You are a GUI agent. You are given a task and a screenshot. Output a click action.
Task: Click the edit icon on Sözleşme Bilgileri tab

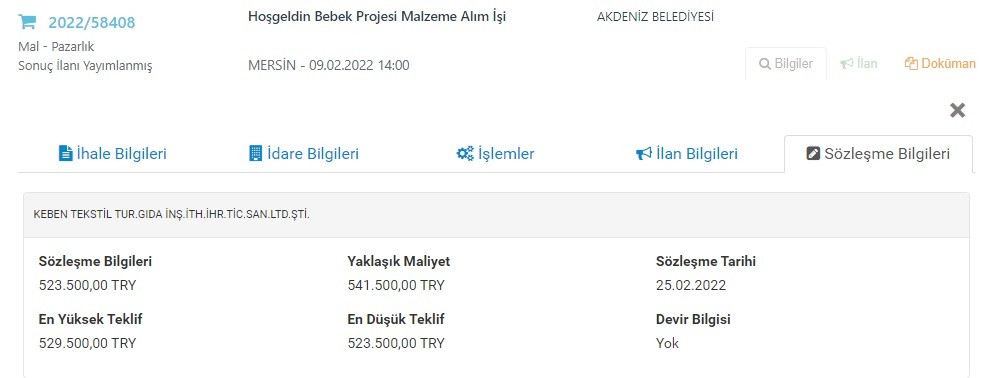tap(814, 154)
